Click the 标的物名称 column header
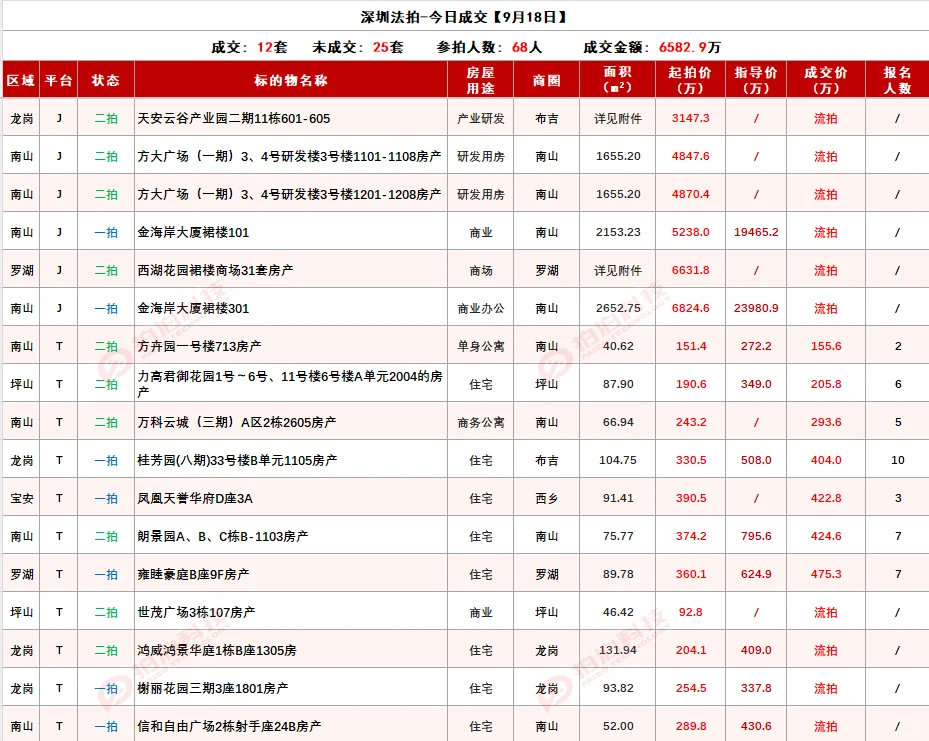 click(290, 80)
